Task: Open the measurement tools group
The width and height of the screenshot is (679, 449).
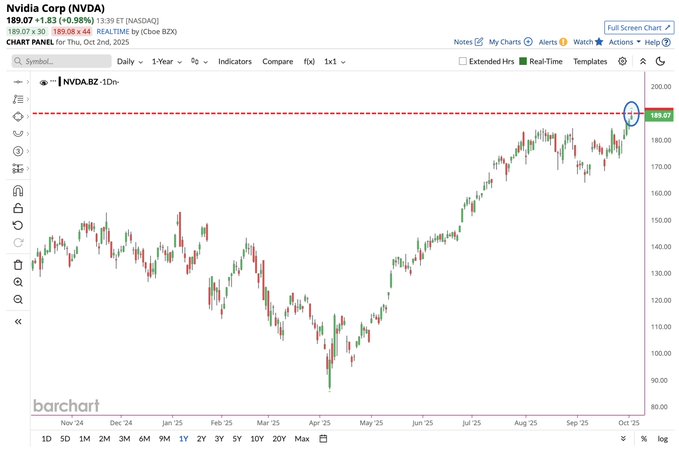Action: pos(18,168)
